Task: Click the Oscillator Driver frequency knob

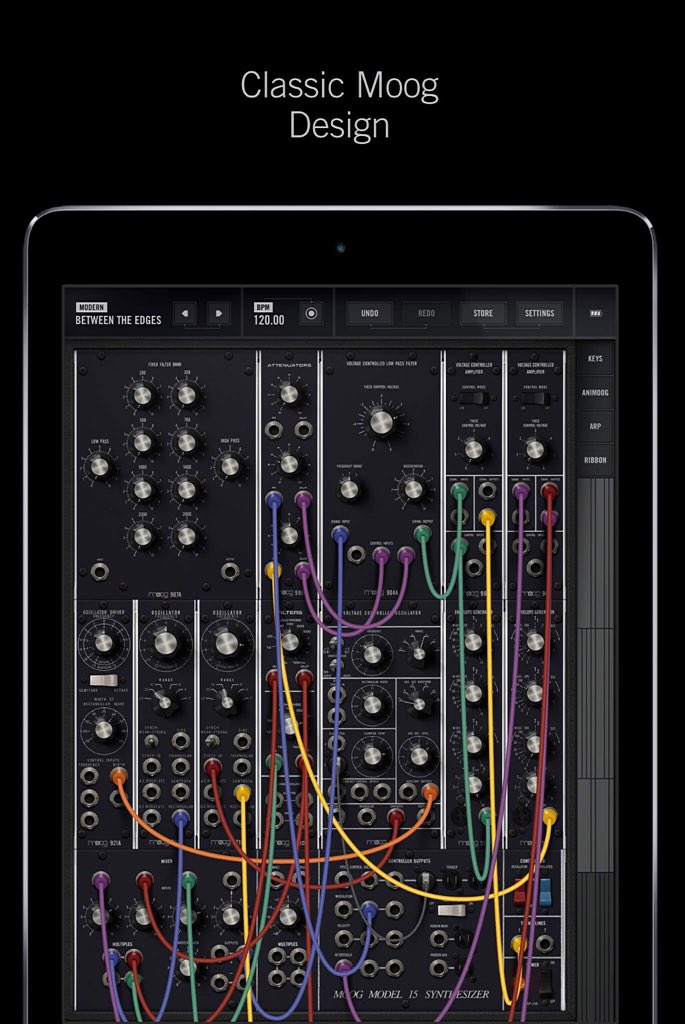Action: click(x=104, y=644)
